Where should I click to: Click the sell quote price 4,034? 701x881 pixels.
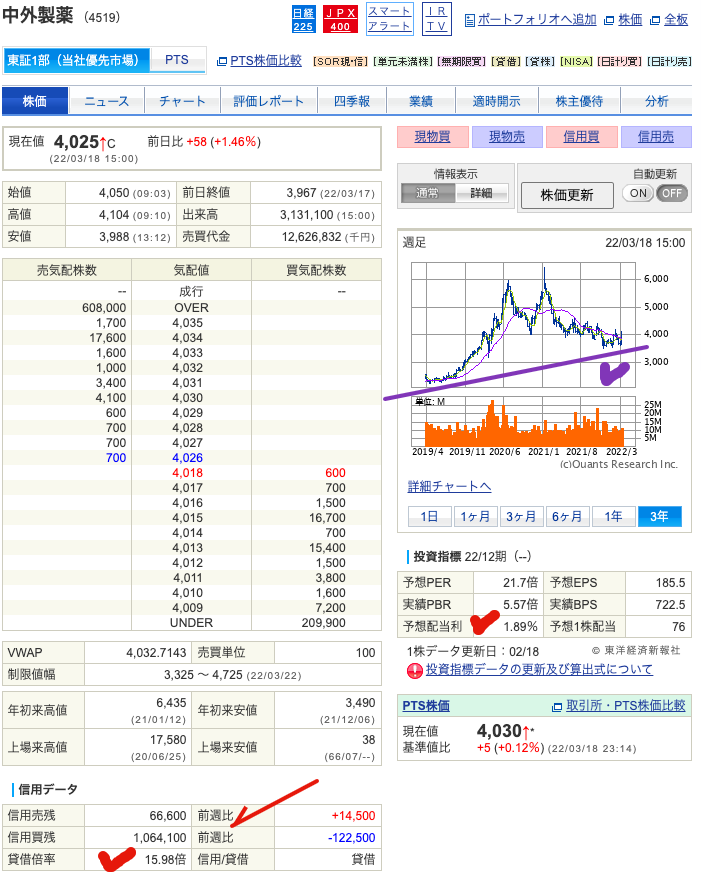coord(188,338)
